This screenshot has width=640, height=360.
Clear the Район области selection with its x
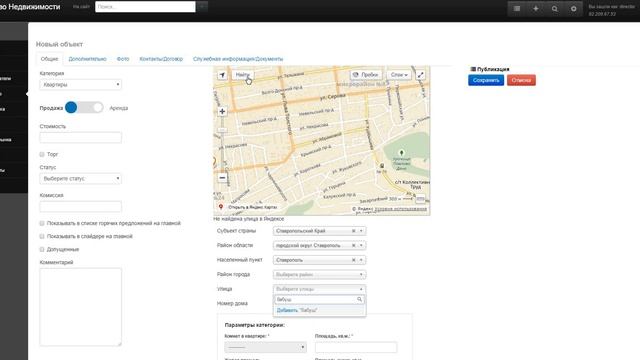click(353, 246)
